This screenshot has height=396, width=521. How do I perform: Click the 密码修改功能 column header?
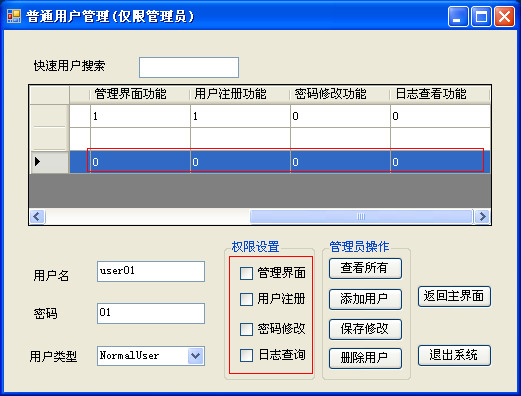tap(340, 94)
